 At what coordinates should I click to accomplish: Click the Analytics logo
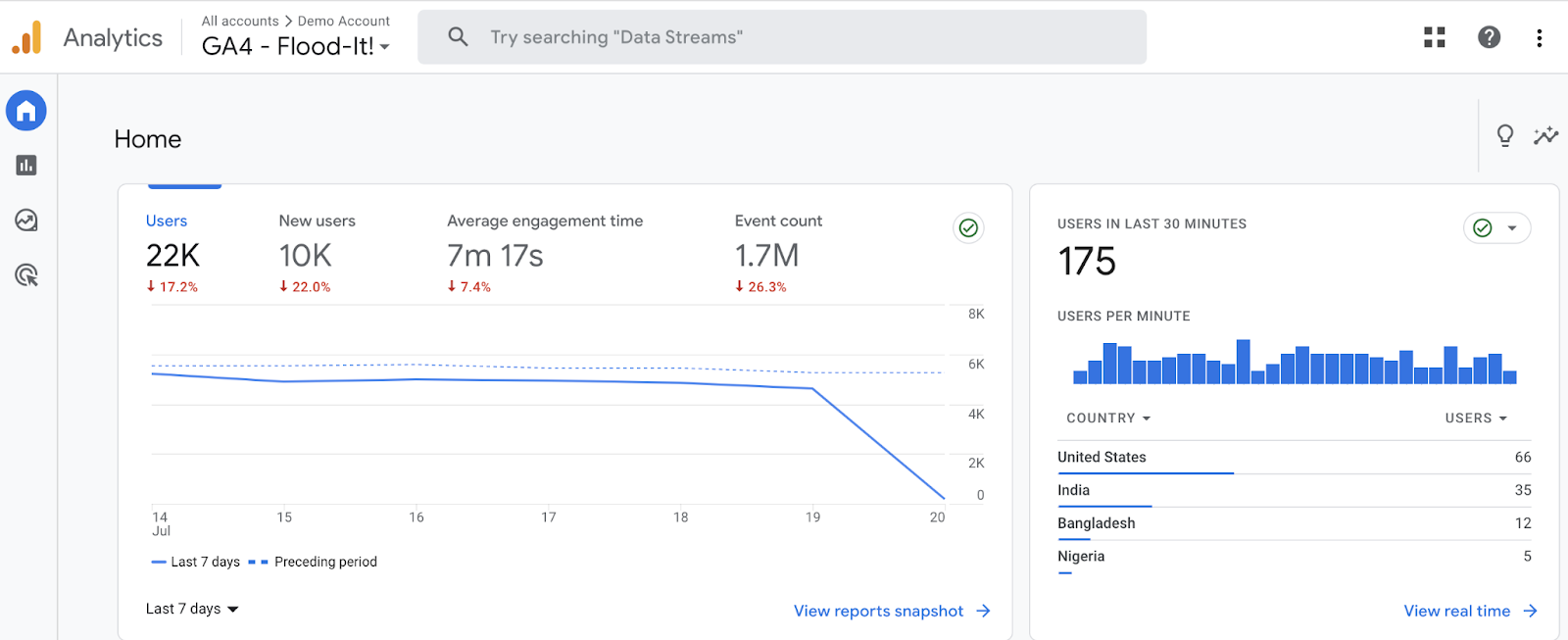(27, 37)
